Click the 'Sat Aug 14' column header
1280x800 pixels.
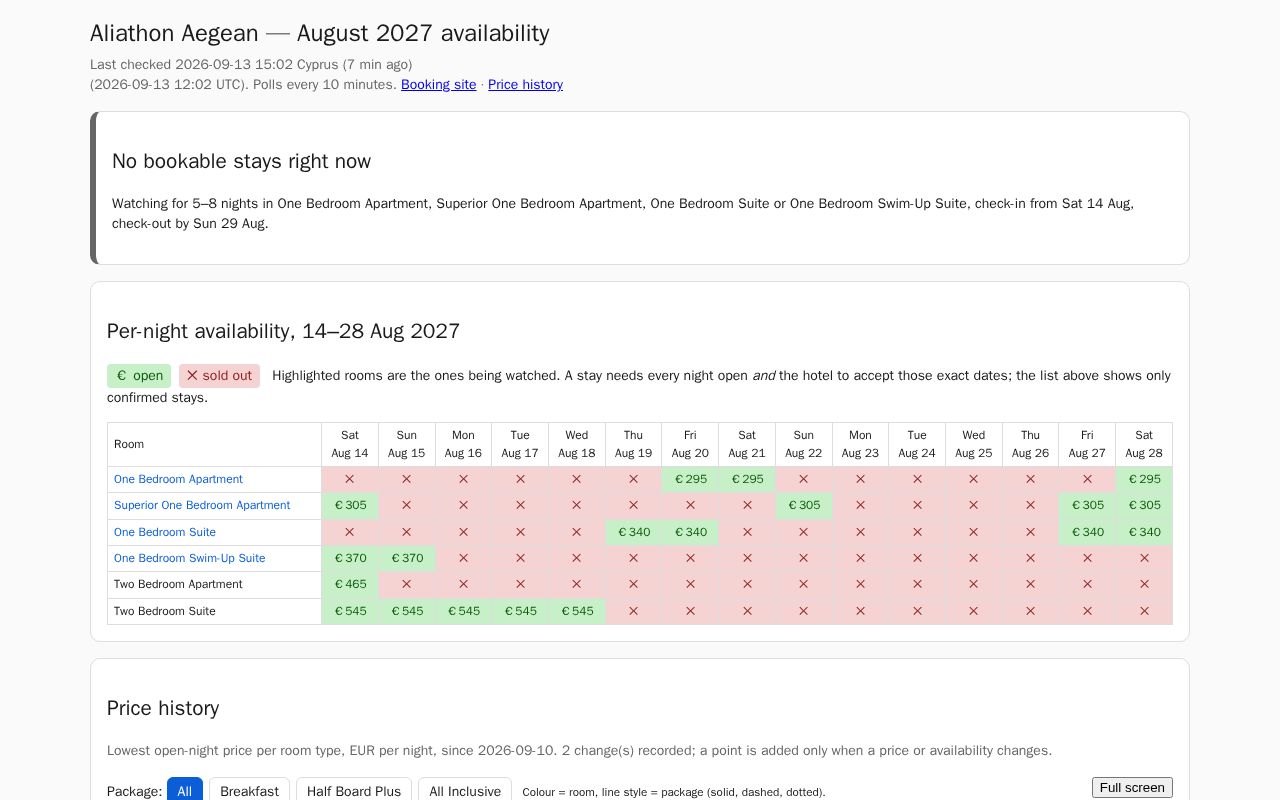pos(350,444)
